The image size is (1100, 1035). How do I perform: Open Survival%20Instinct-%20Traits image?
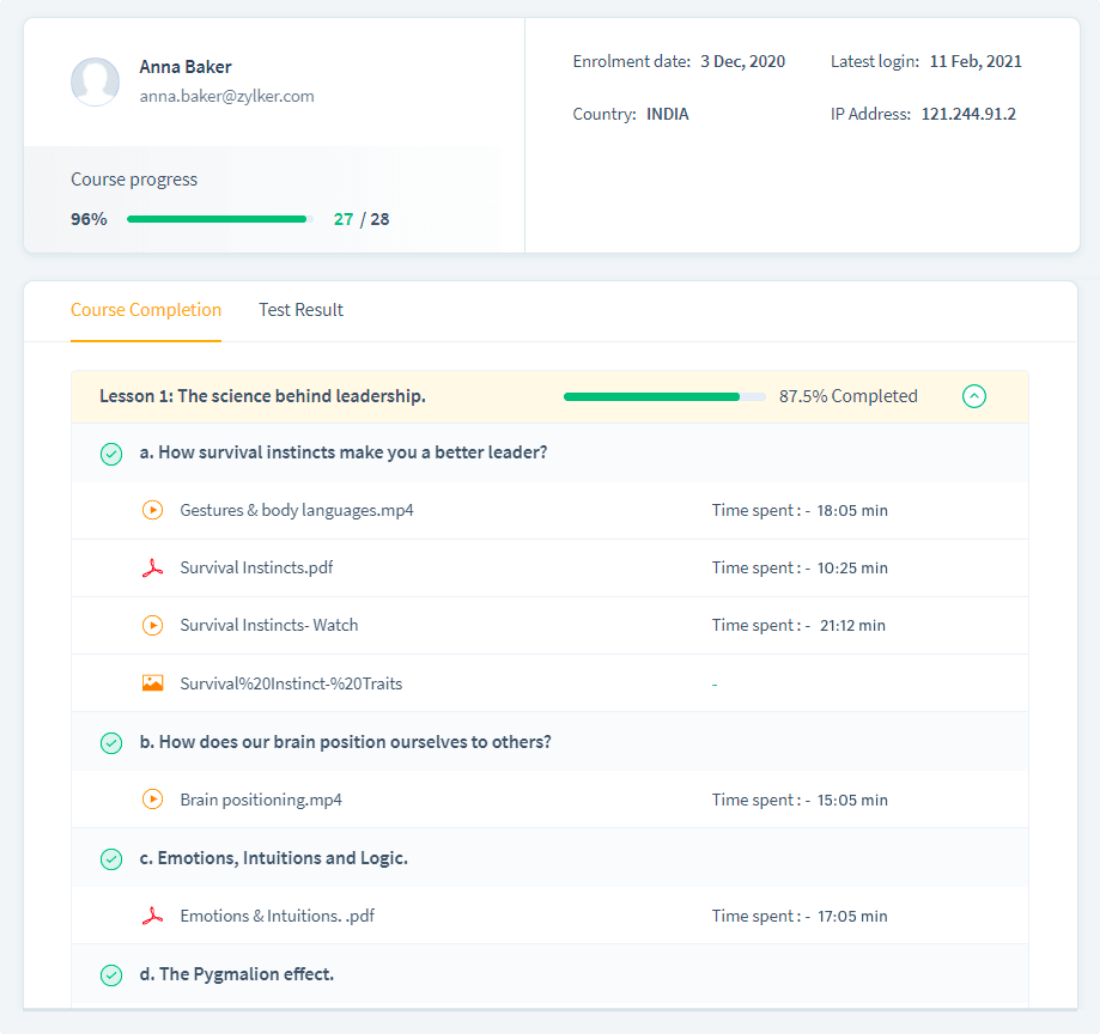[x=291, y=683]
